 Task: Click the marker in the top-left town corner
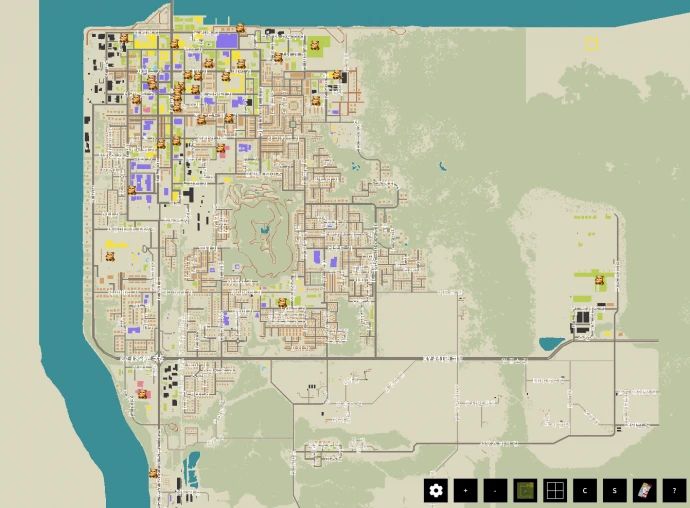pos(125,39)
